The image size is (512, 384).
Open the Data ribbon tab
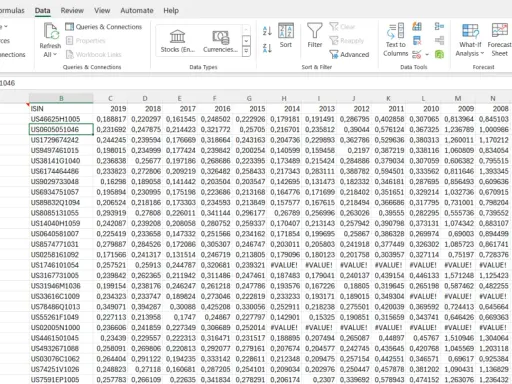click(x=42, y=11)
